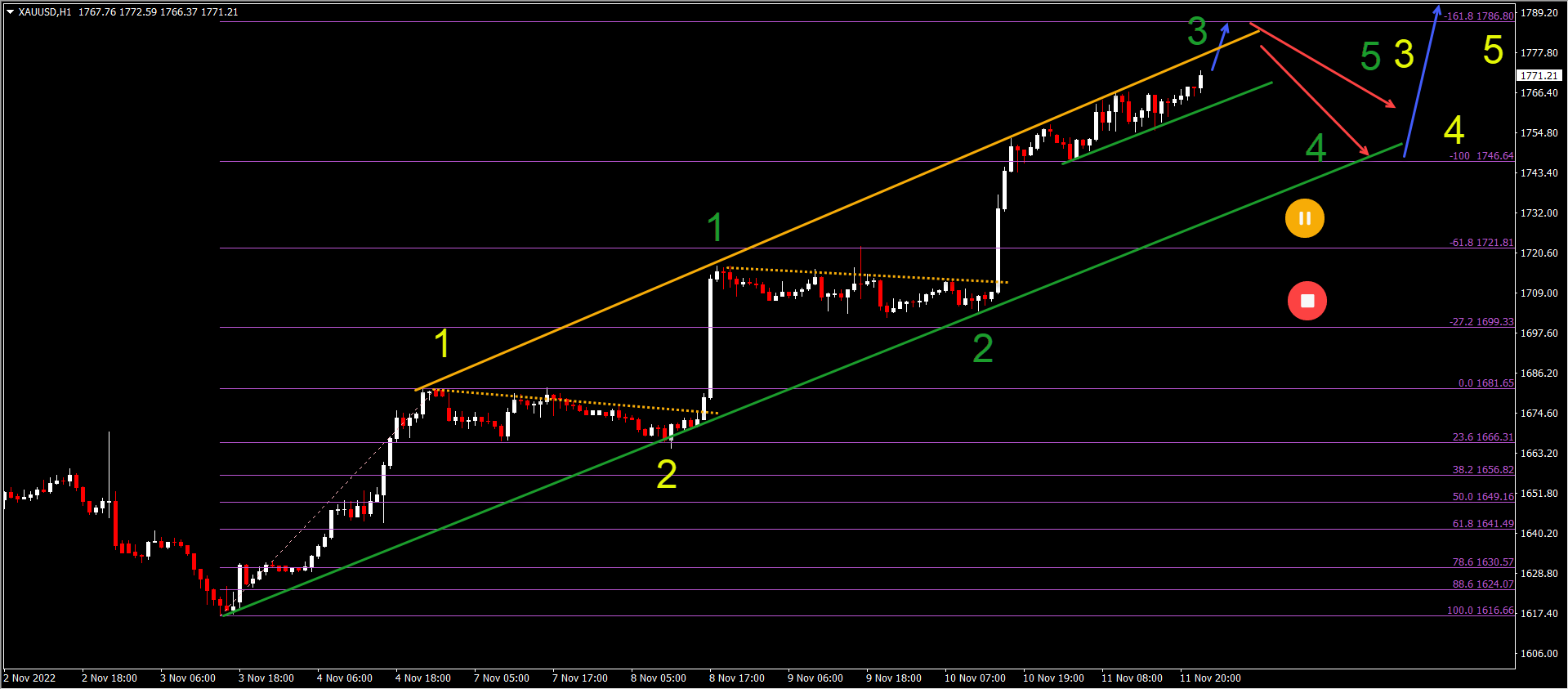Select the -100 1746.64 Fibonacci level label

point(1481,156)
